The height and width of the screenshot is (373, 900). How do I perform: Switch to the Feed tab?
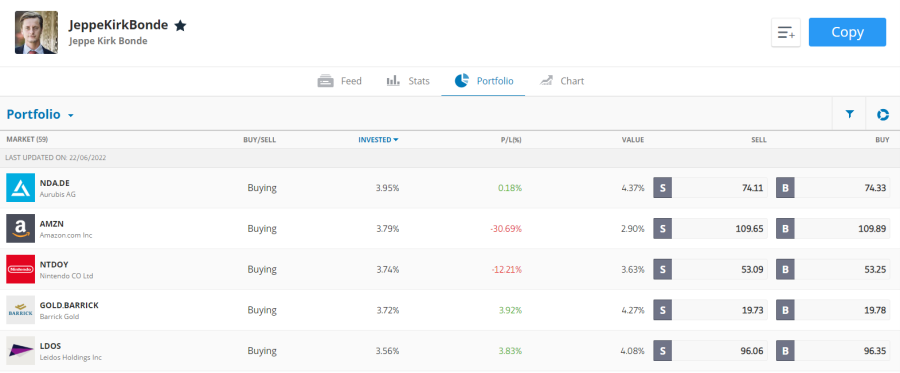click(340, 81)
